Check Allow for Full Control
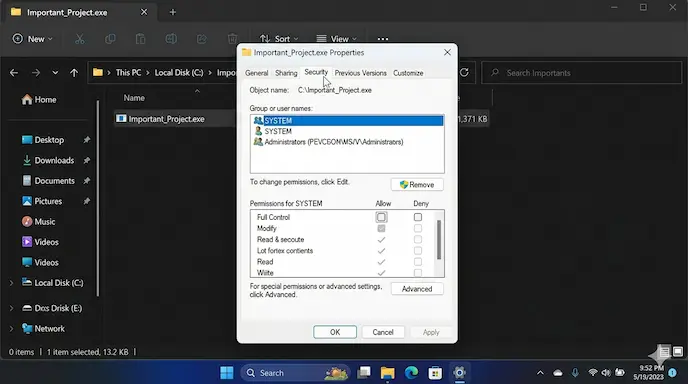688x384 pixels. pyautogui.click(x=381, y=217)
